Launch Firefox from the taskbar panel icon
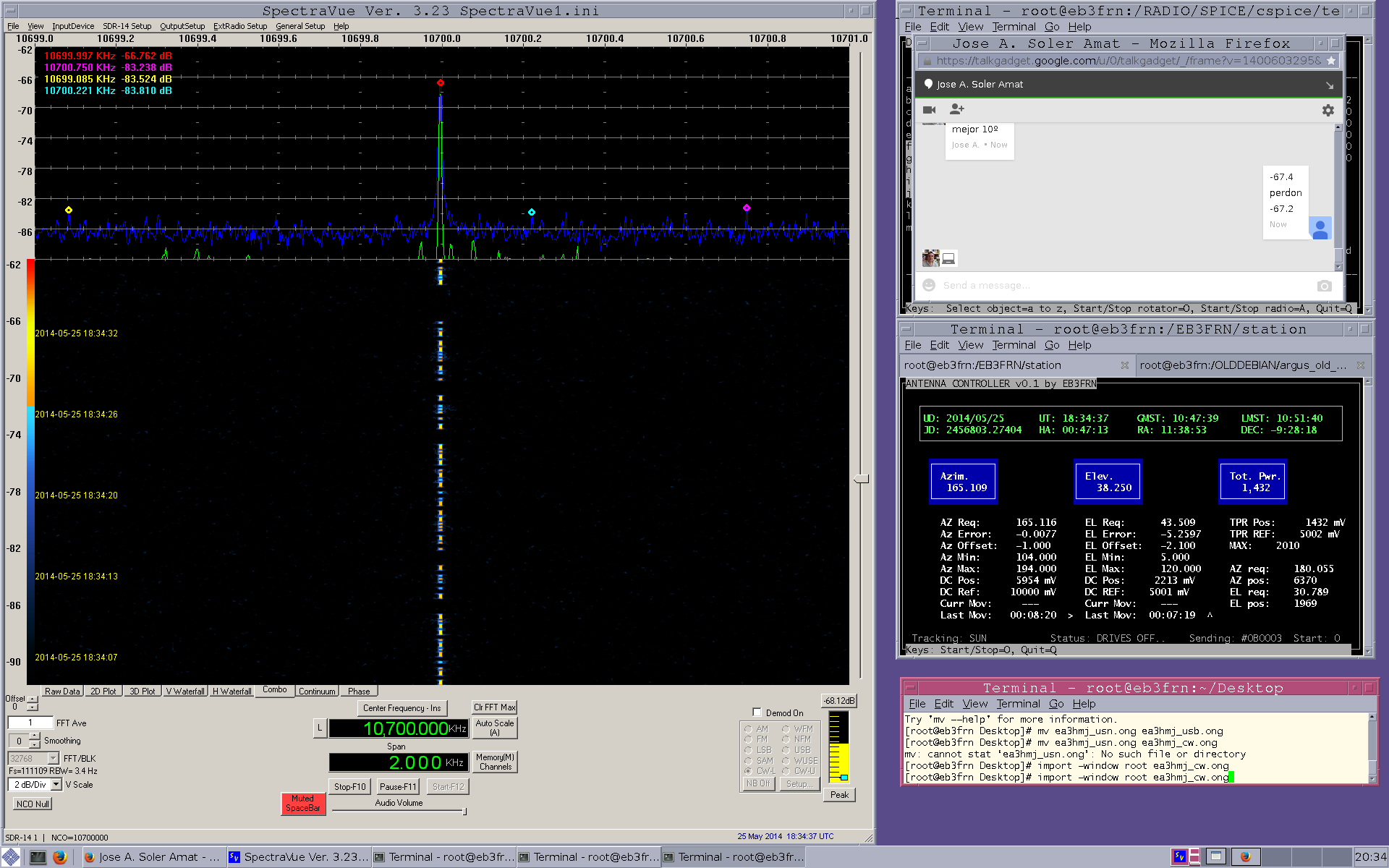This screenshot has height=868, width=1389. click(60, 857)
